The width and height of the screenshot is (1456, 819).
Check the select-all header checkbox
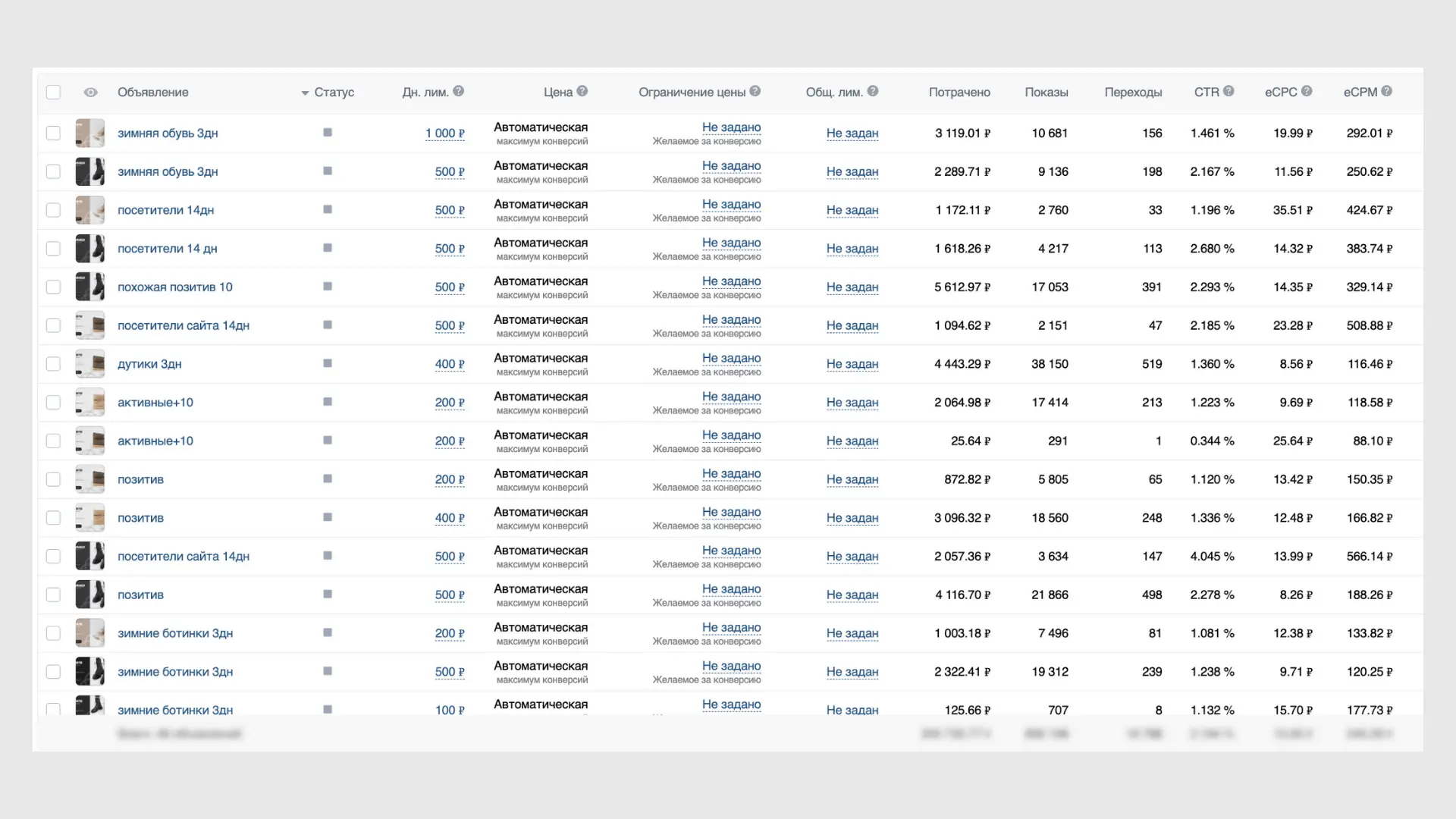(x=53, y=93)
